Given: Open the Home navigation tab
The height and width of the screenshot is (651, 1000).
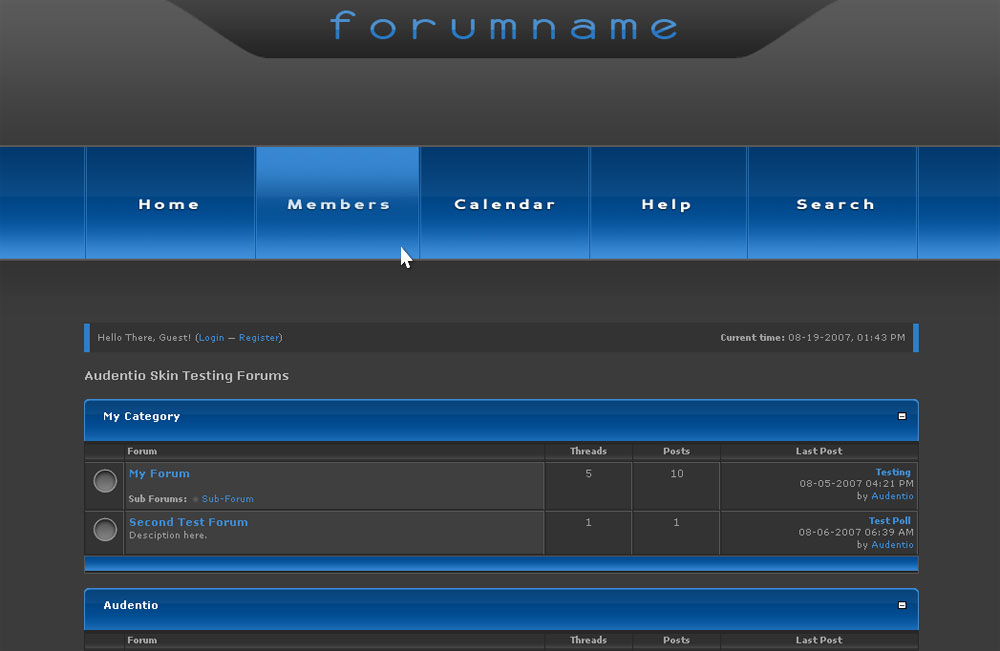Looking at the screenshot, I should pos(169,204).
